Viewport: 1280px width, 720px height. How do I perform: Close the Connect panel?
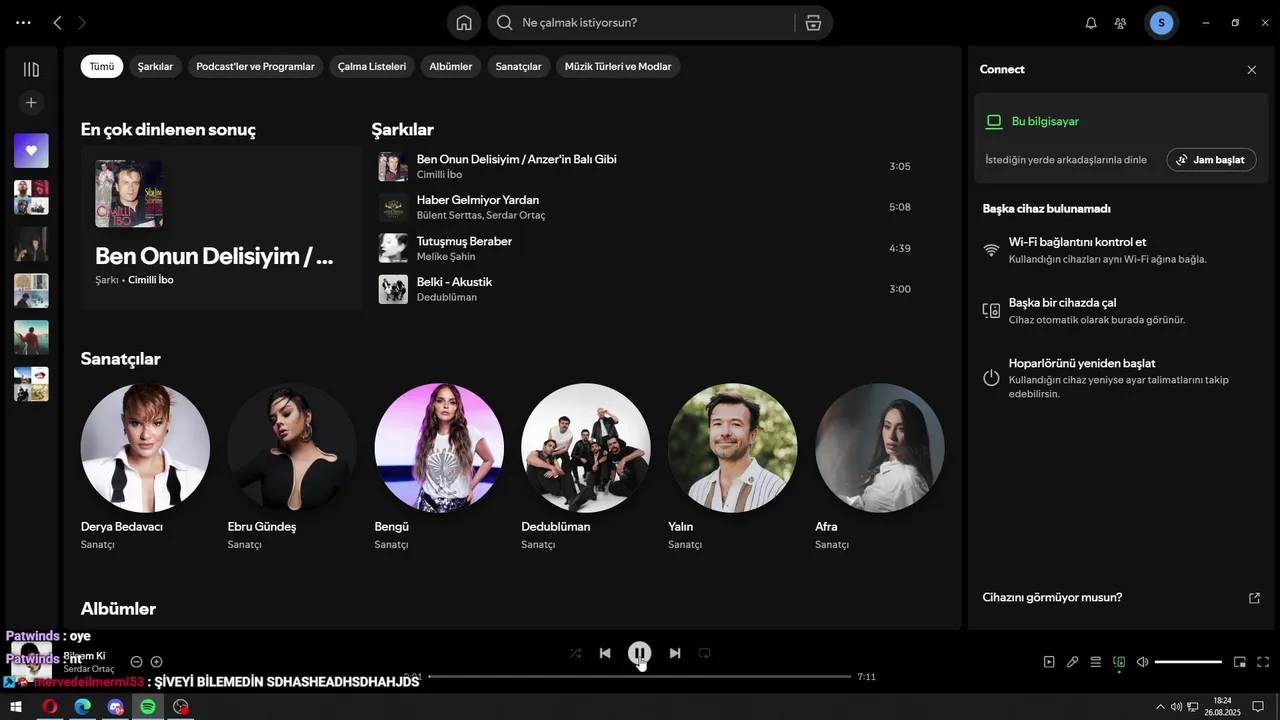(1252, 70)
